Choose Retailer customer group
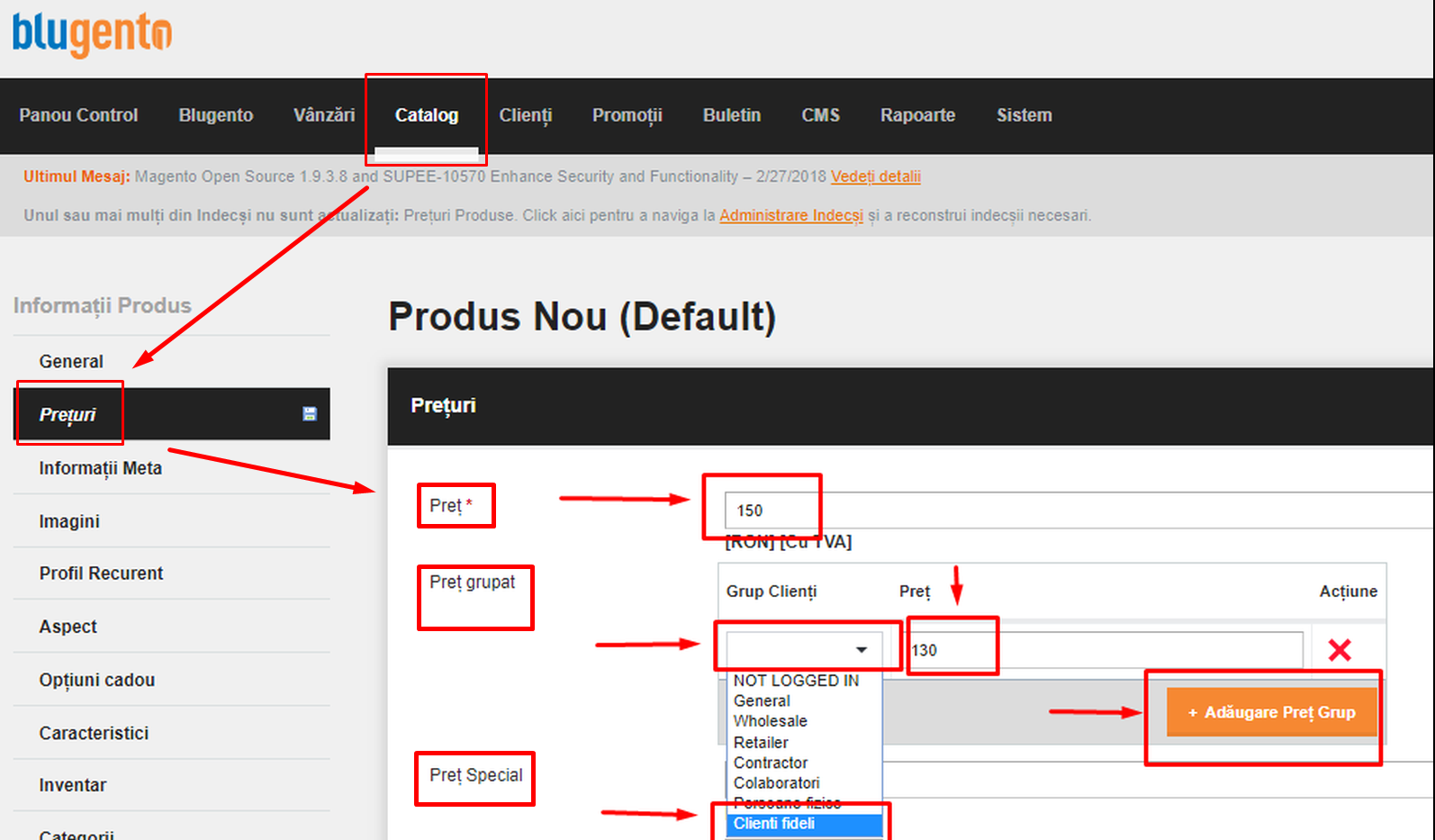The image size is (1435, 840). [804, 743]
